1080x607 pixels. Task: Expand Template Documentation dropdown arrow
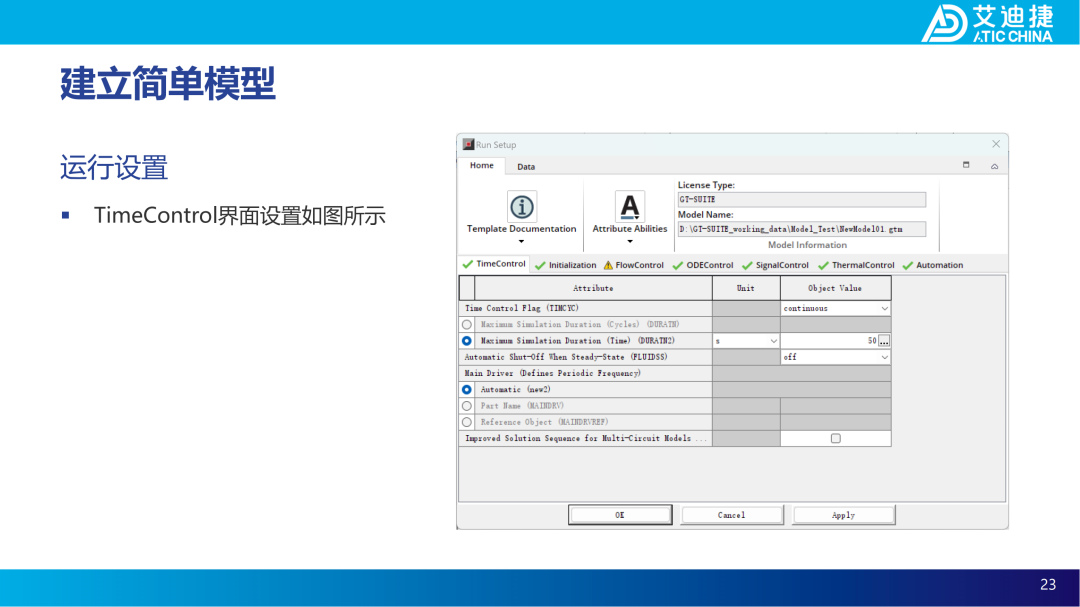[x=521, y=241]
